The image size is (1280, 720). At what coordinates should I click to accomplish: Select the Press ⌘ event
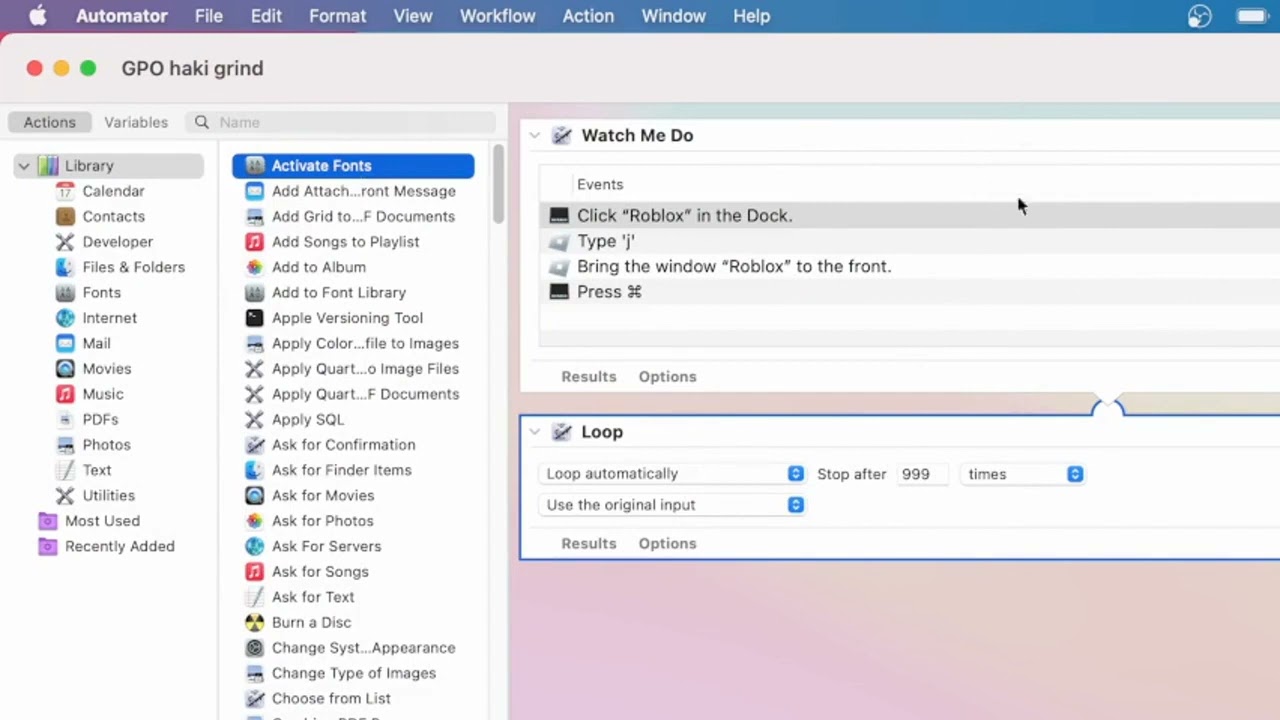coord(909,292)
